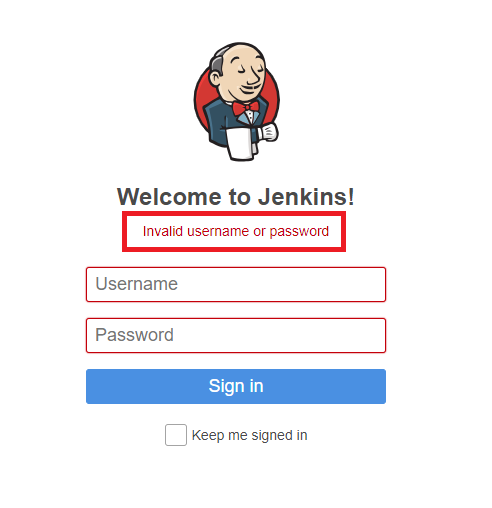Click the Keep me signed in label text
The image size is (492, 508).
(x=249, y=435)
